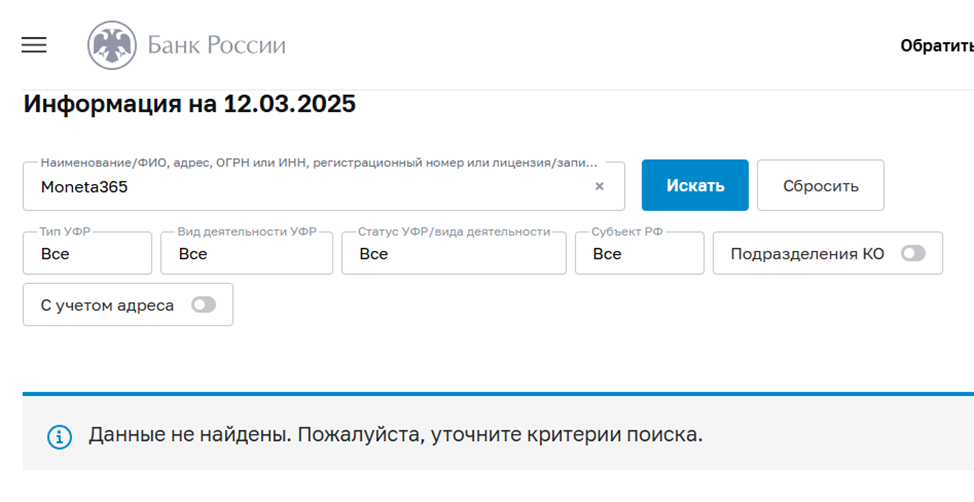The image size is (974, 502).
Task: Click the 'Подразделения КО' label text
Action: click(x=807, y=253)
